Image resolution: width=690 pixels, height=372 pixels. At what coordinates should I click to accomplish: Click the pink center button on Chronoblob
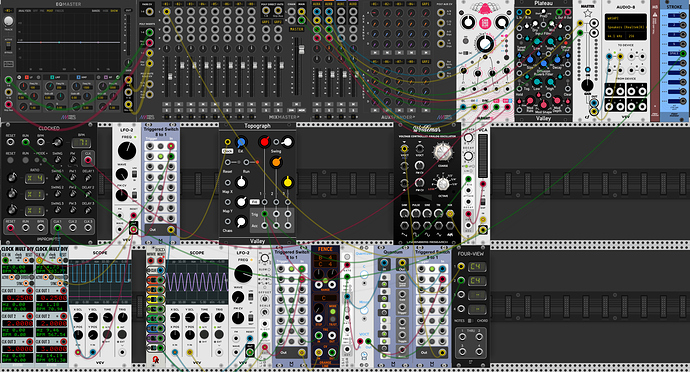pos(485,23)
